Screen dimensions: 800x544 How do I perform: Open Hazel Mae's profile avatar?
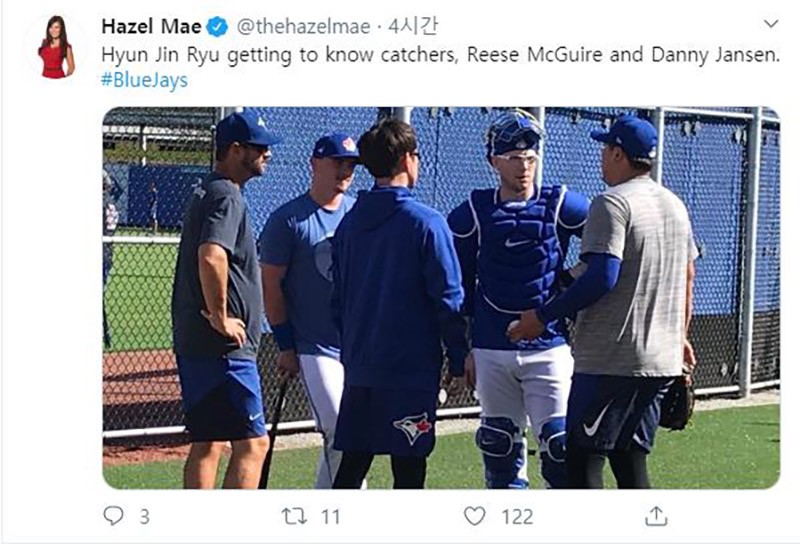tap(56, 47)
